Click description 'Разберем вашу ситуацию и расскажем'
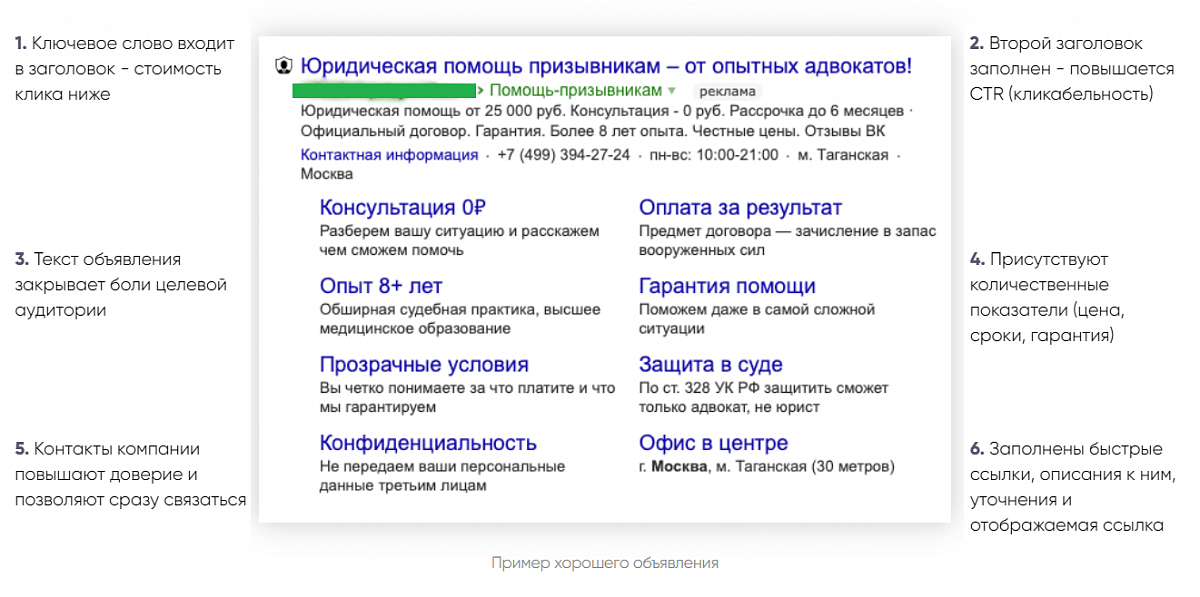The height and width of the screenshot is (597, 1200). click(459, 231)
